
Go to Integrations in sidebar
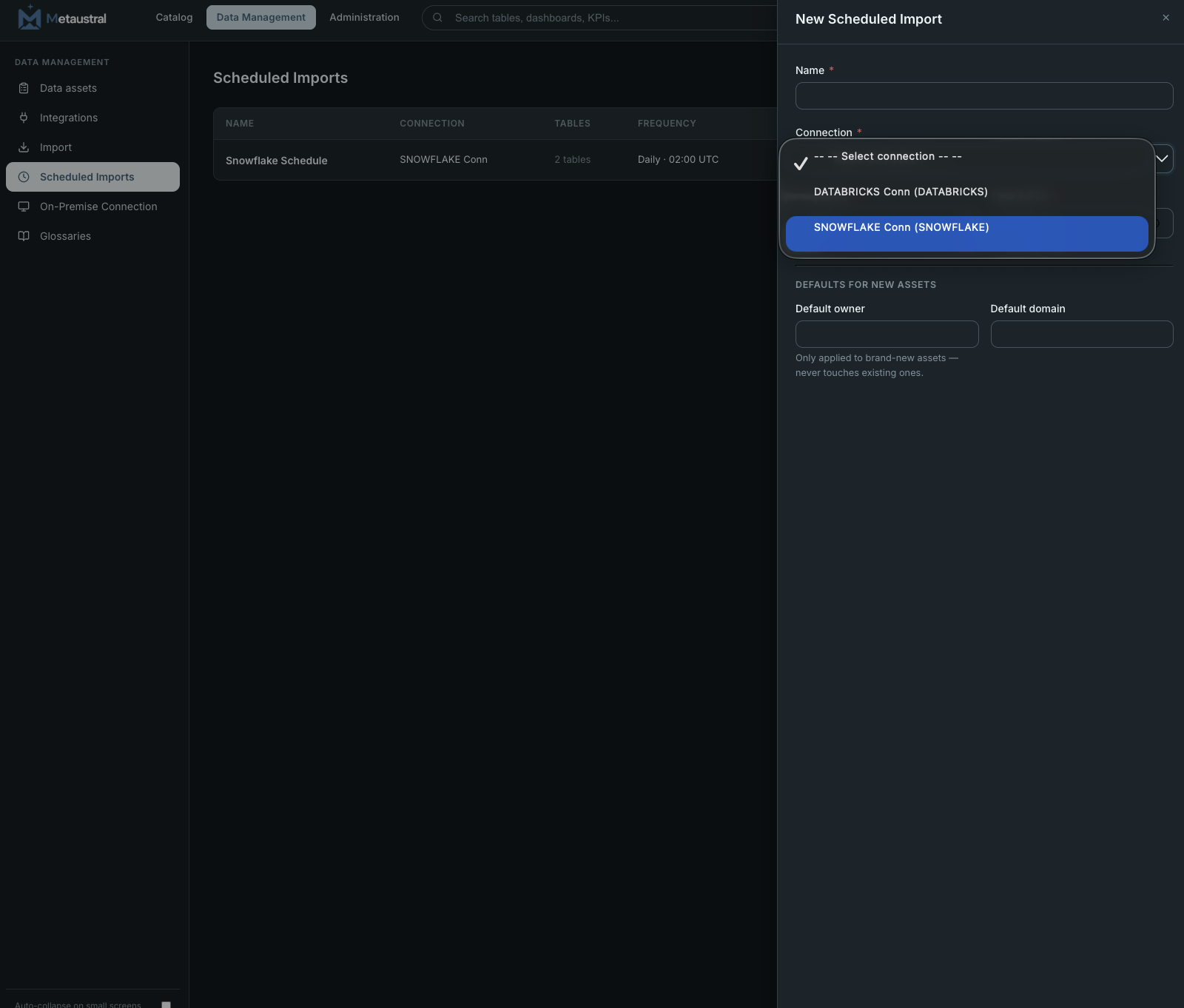[x=92, y=118]
